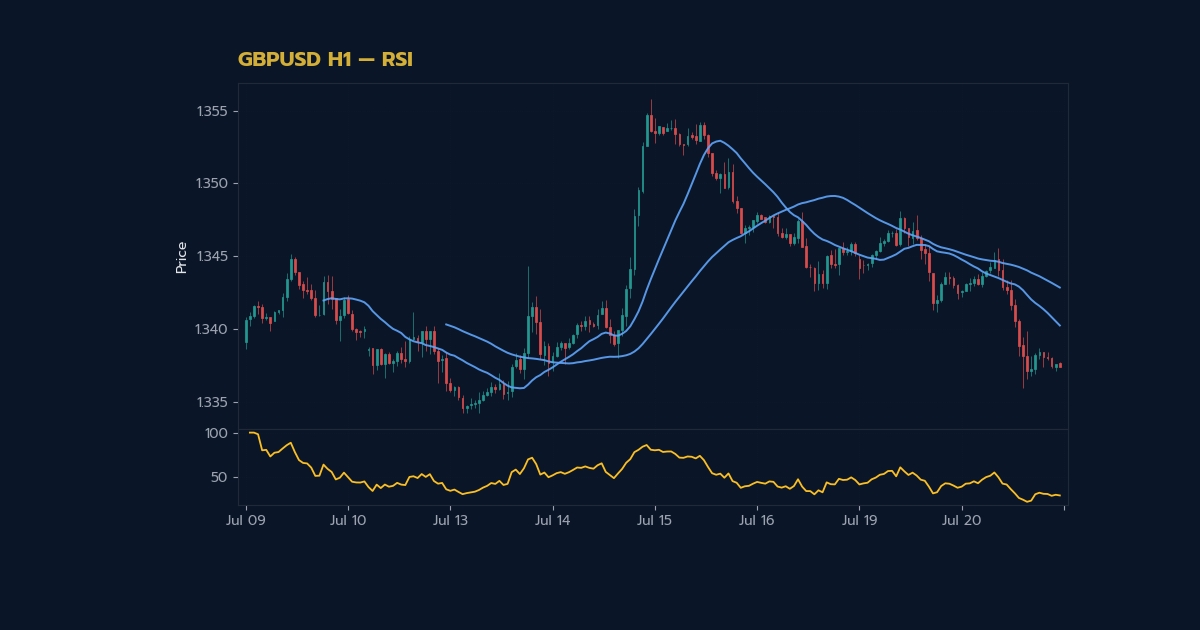Click the RSI 50 axis label
Viewport: 1200px width, 630px height.
click(219, 478)
